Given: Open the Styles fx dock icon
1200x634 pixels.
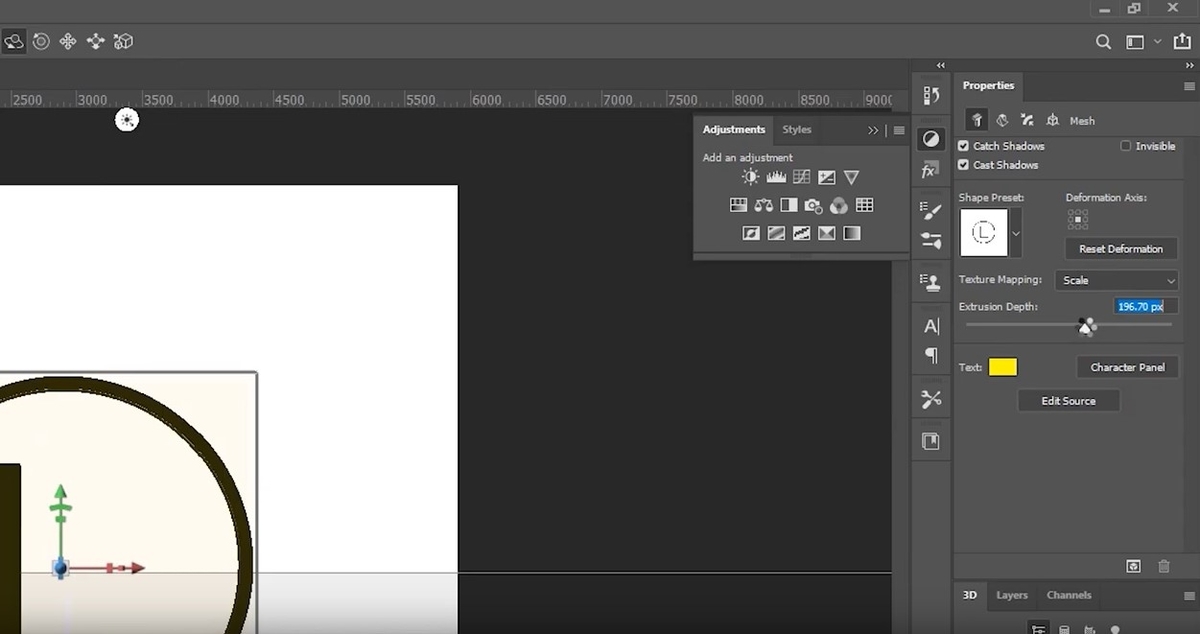Looking at the screenshot, I should [931, 171].
